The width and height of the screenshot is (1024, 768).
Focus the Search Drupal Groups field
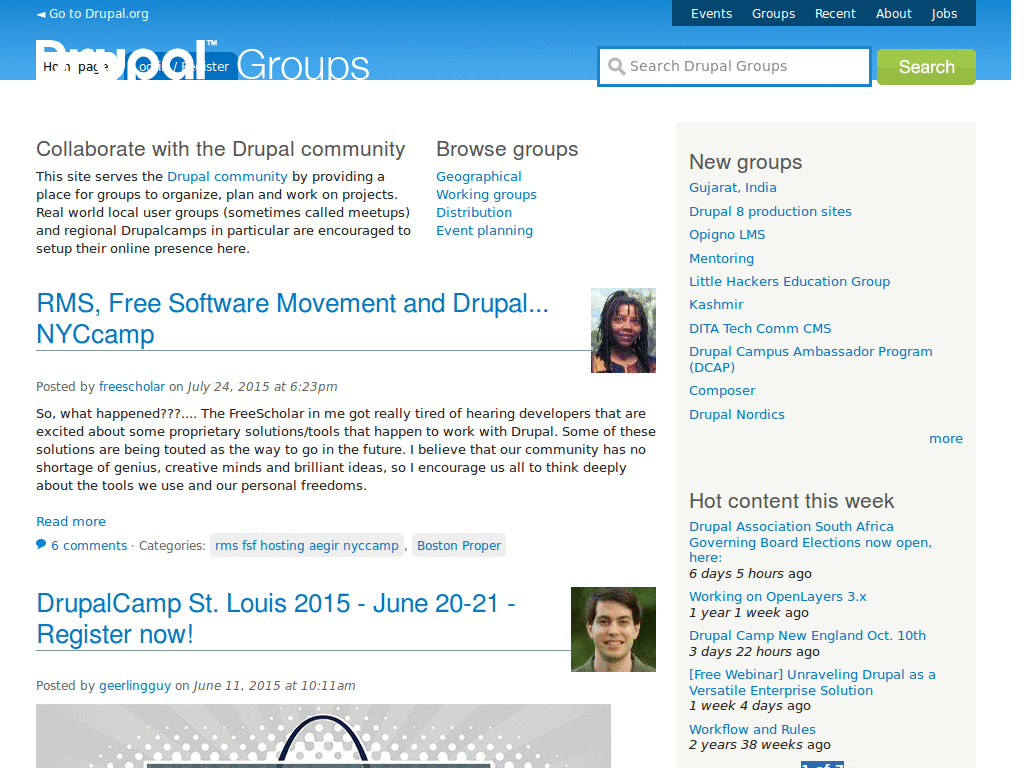pos(734,67)
